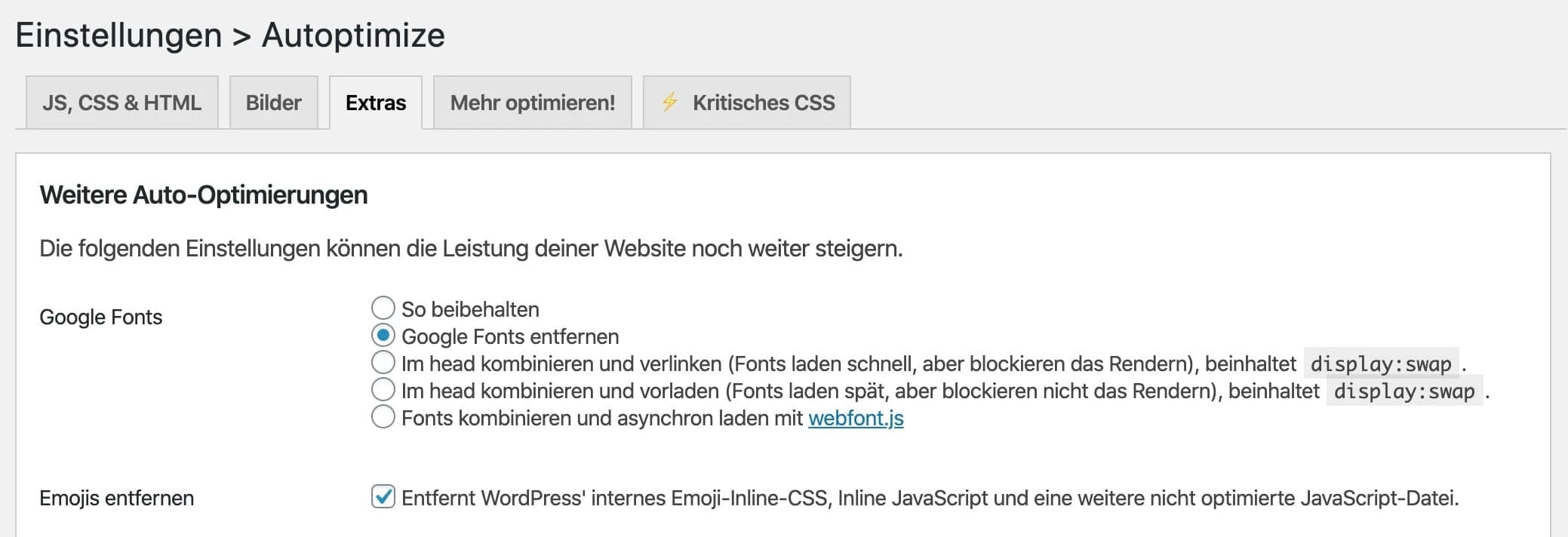1568x537 pixels.
Task: Click the lightning bolt icon on Kritisches CSS tab
Action: click(670, 102)
